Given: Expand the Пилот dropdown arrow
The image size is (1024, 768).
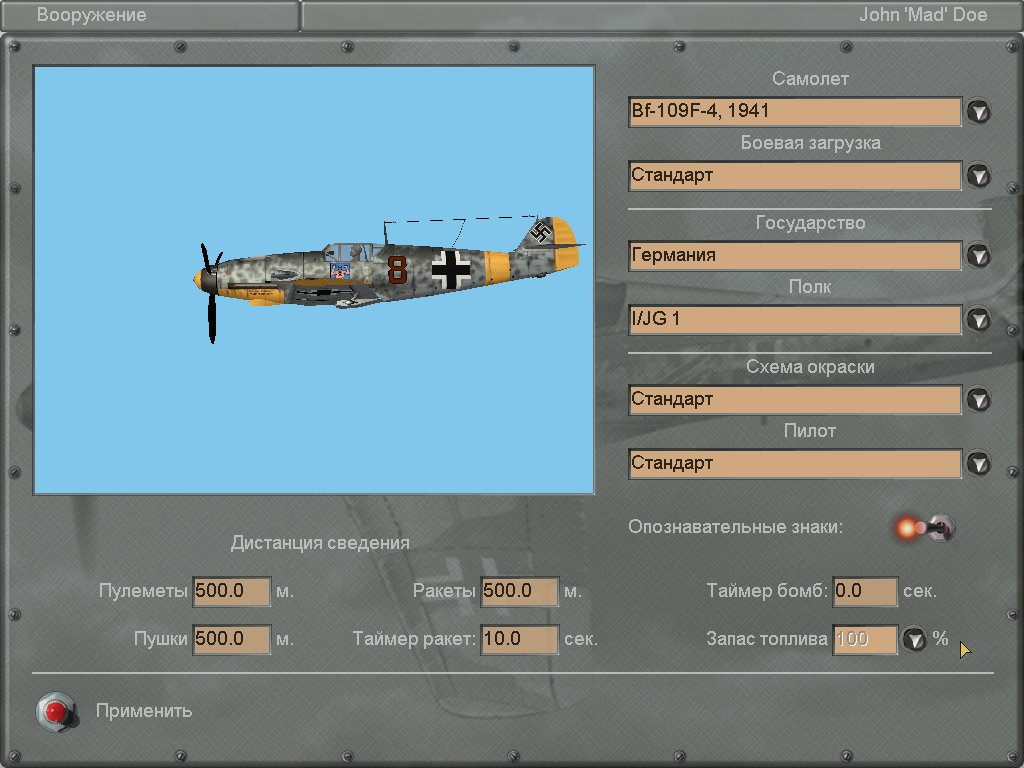Looking at the screenshot, I should [978, 464].
